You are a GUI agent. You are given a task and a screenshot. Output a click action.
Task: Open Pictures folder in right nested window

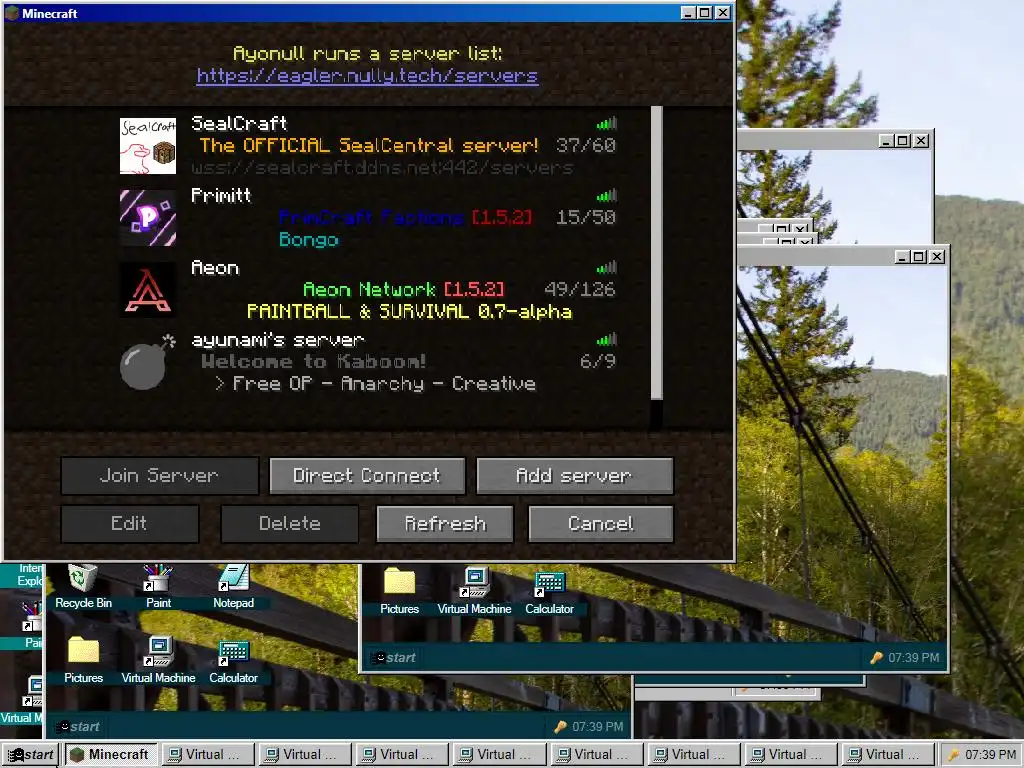pos(399,591)
